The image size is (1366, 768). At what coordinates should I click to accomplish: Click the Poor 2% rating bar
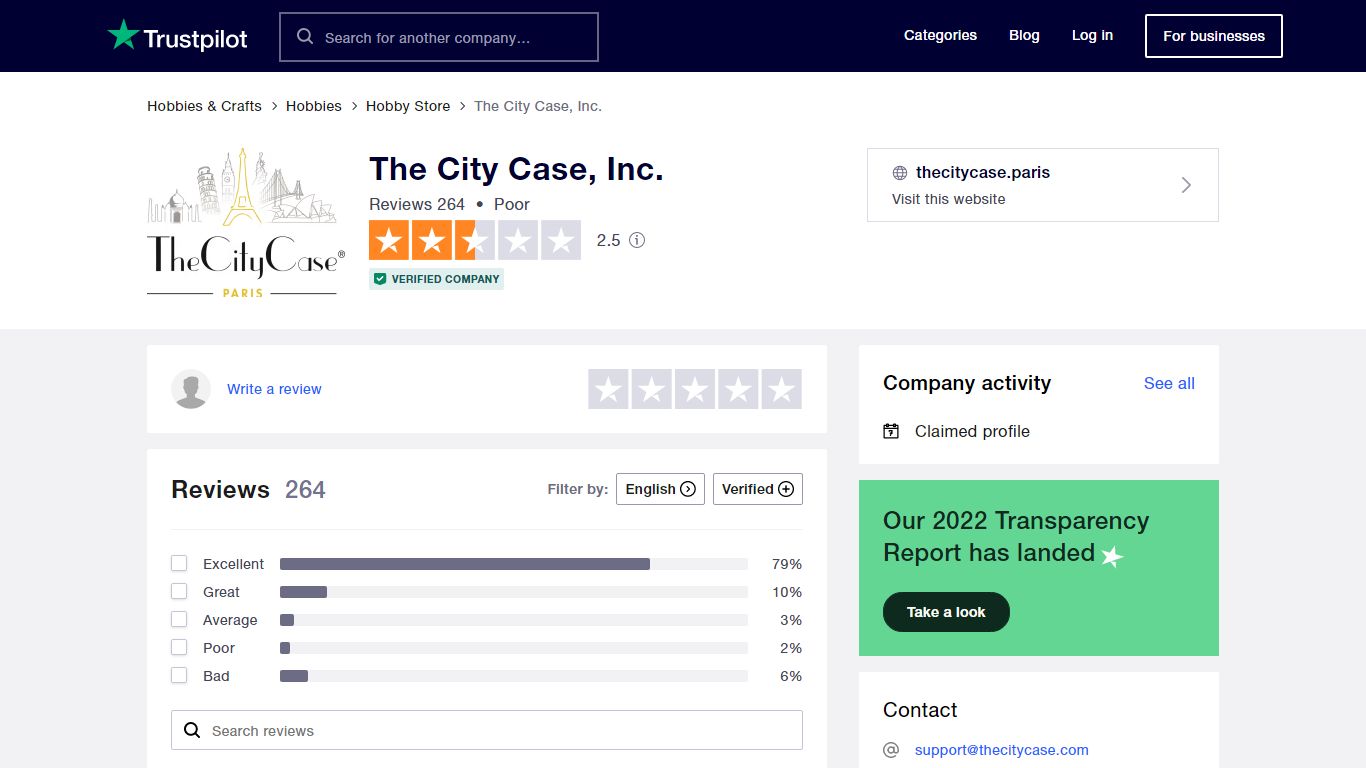point(514,648)
